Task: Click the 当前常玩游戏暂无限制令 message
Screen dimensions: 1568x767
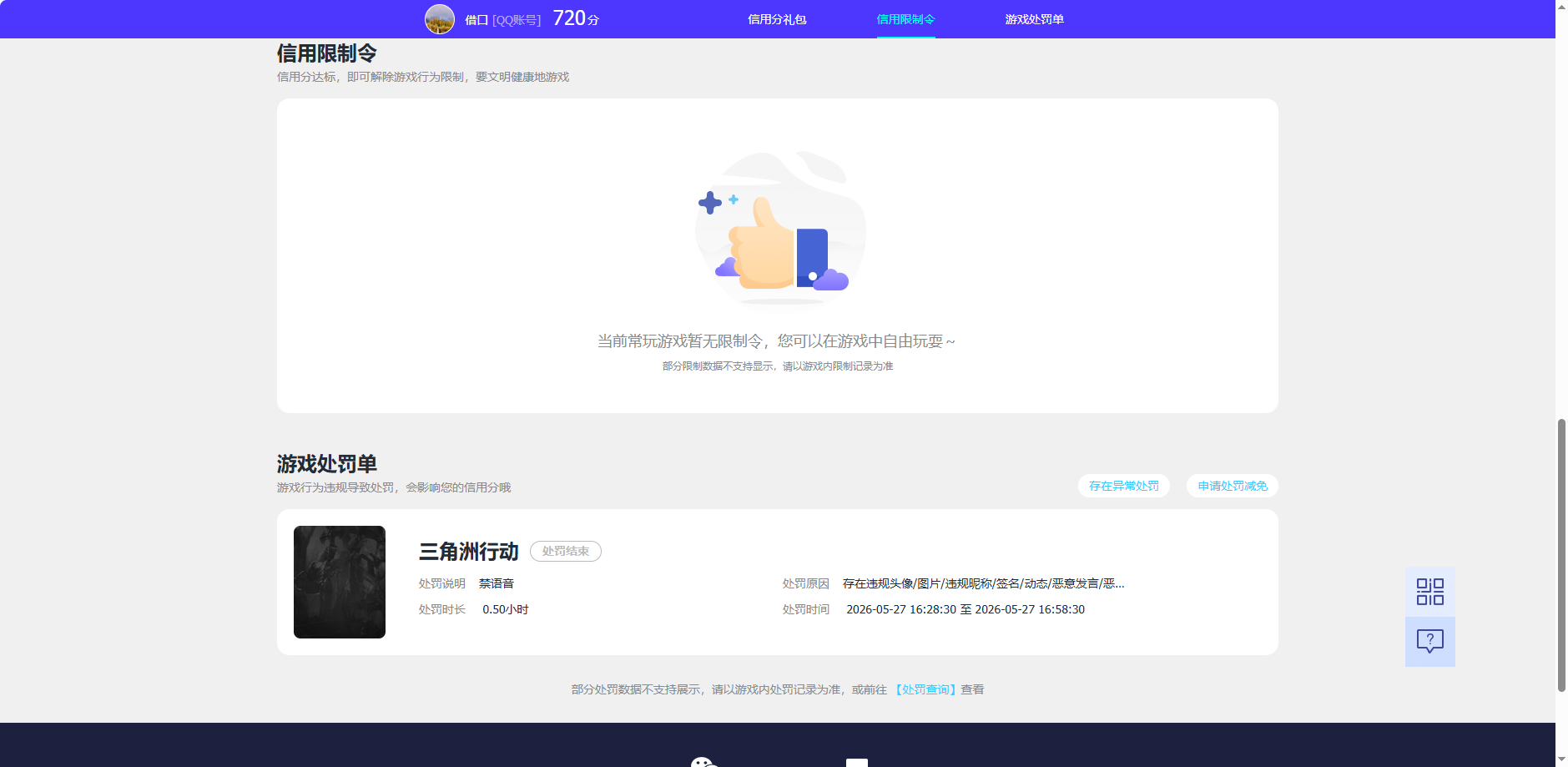Action: point(776,341)
